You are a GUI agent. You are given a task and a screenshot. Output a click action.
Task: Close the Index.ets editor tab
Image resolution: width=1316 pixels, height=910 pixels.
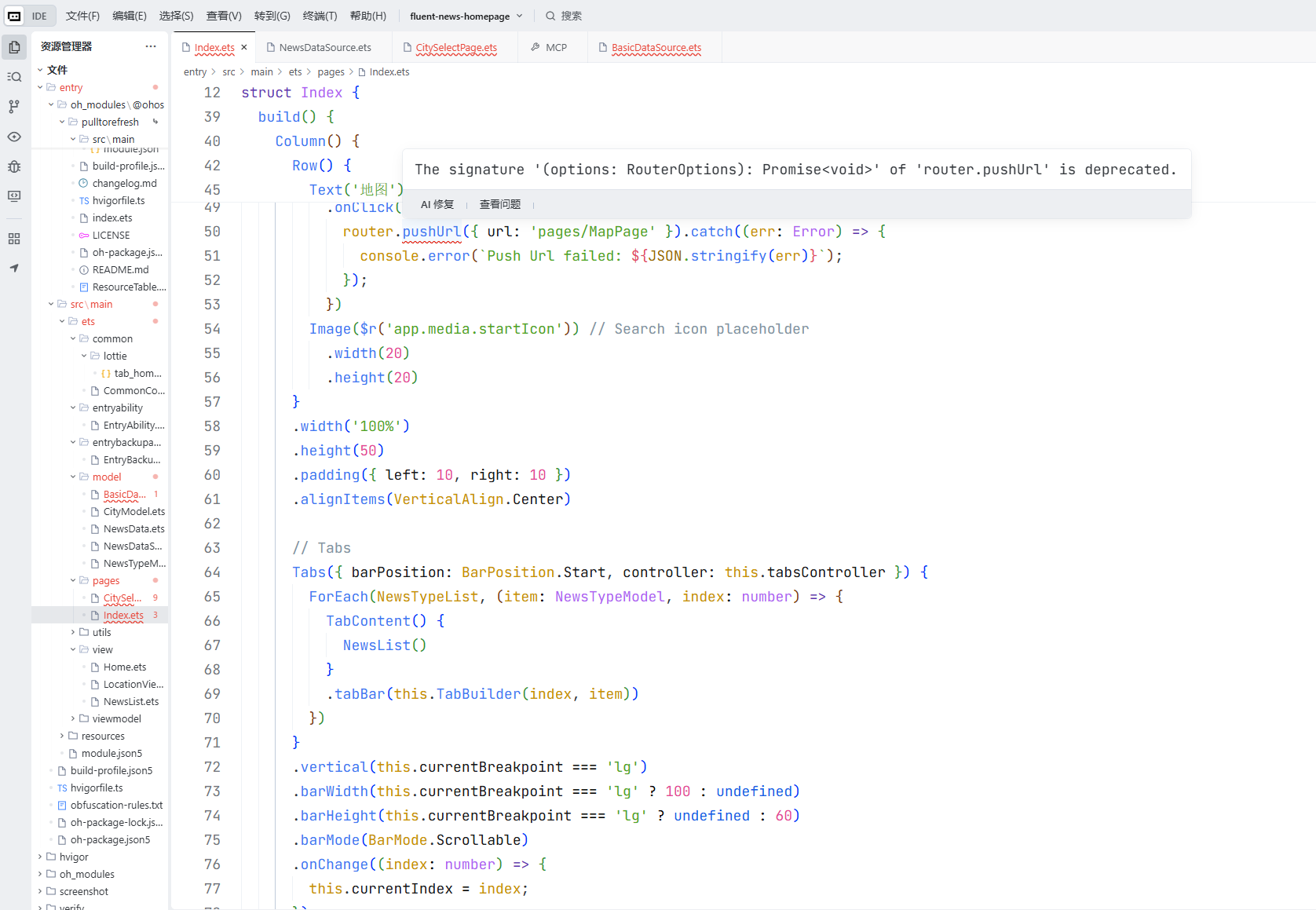tap(244, 47)
